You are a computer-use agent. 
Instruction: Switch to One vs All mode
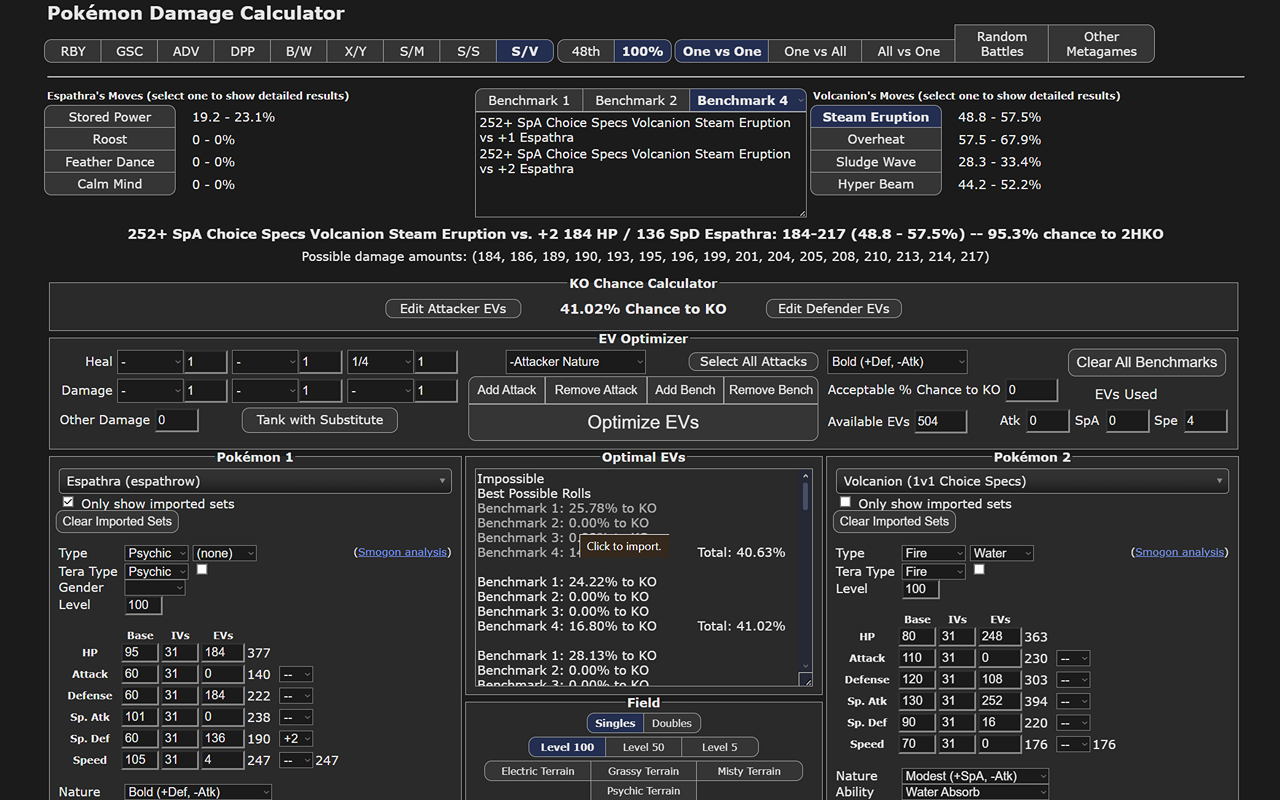click(x=815, y=51)
